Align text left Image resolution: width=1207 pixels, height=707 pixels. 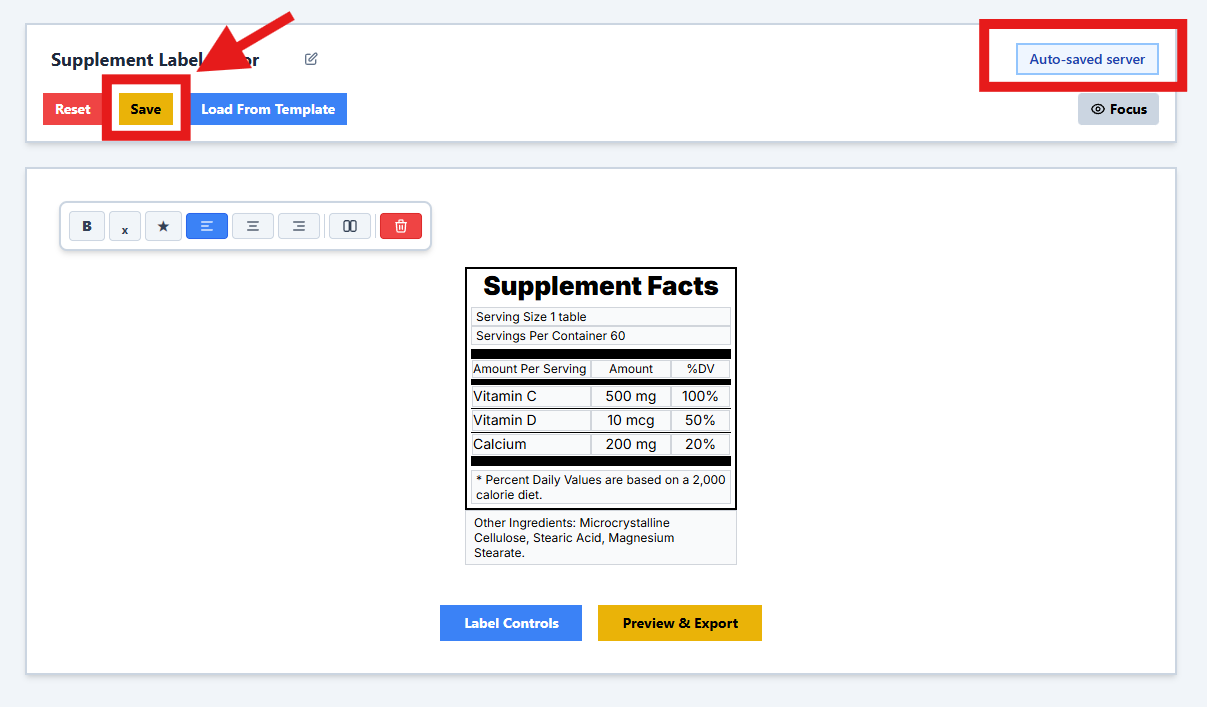[x=207, y=226]
